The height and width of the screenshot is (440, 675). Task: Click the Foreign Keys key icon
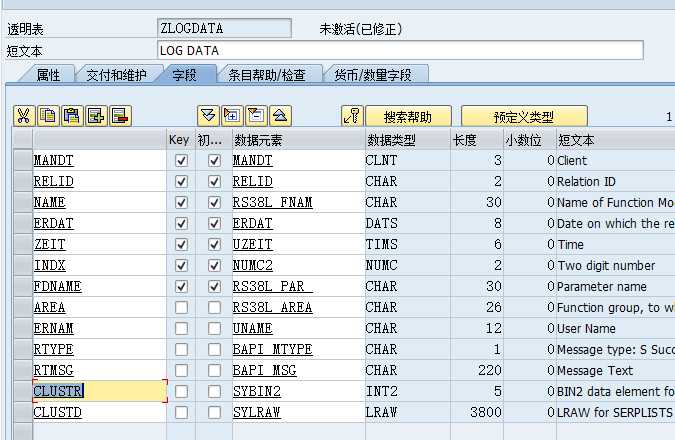click(x=352, y=116)
